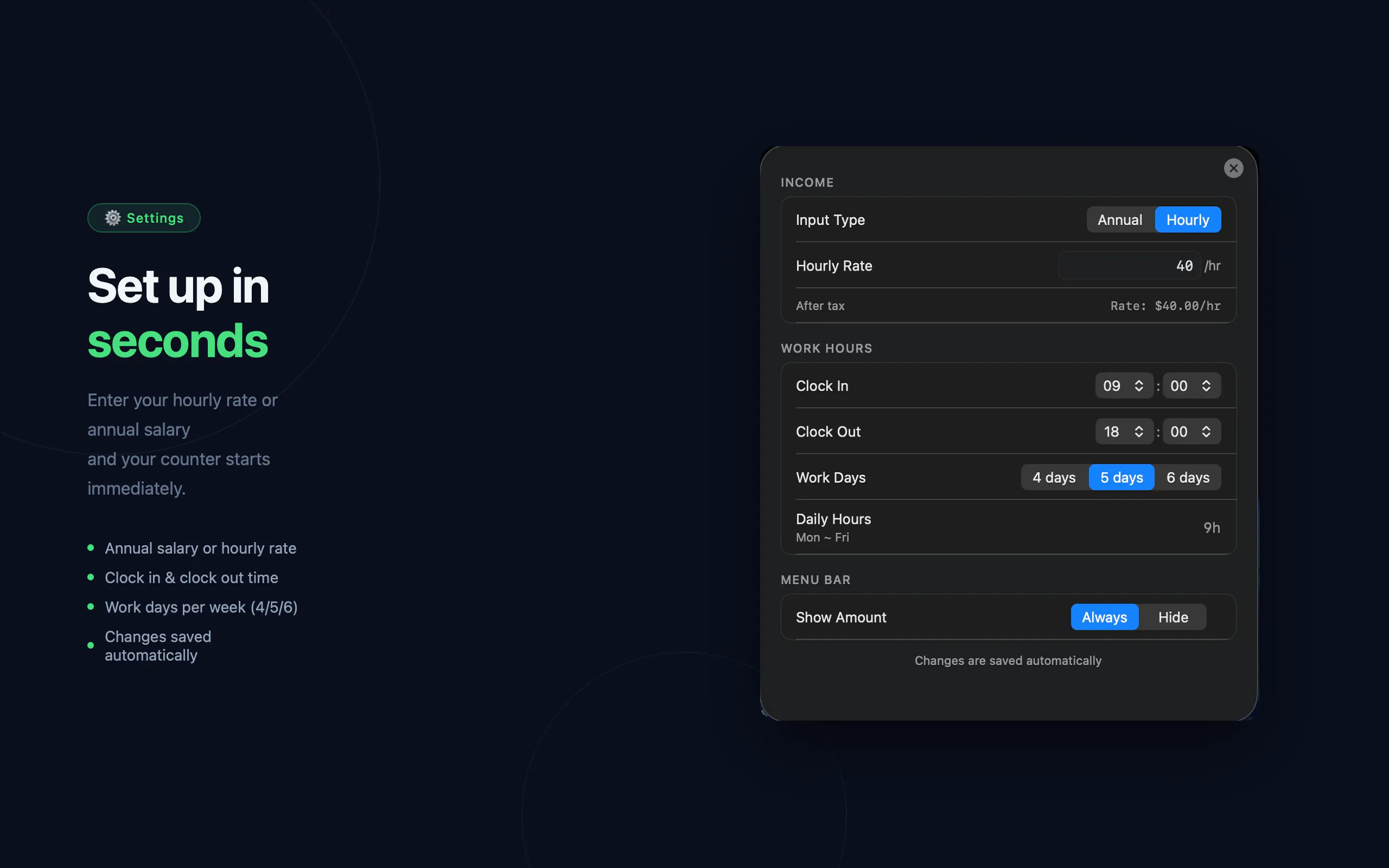The height and width of the screenshot is (868, 1389).
Task: Click the WORK HOURS section header
Action: (x=826, y=348)
